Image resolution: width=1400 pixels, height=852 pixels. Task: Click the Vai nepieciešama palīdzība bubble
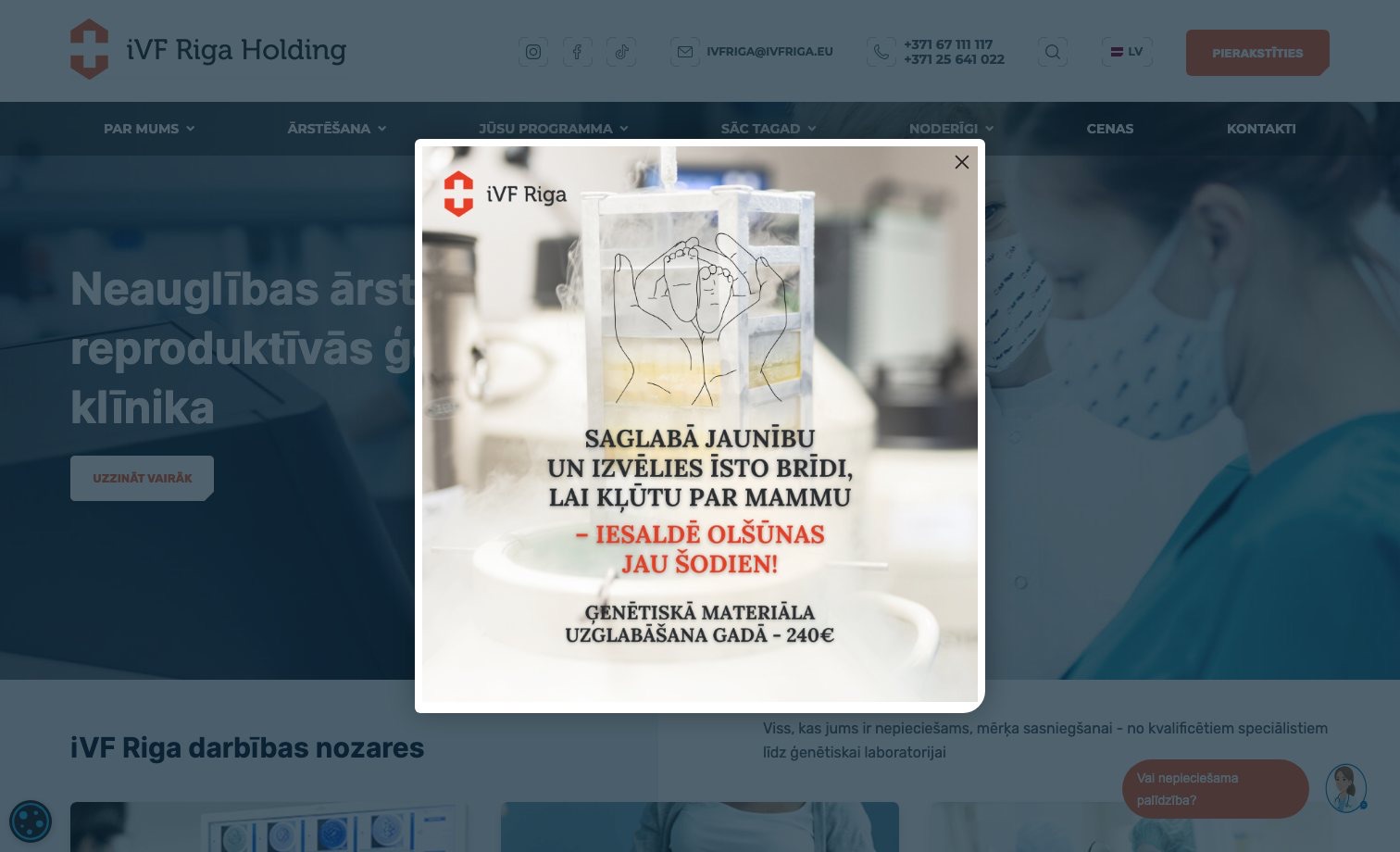[1216, 789]
